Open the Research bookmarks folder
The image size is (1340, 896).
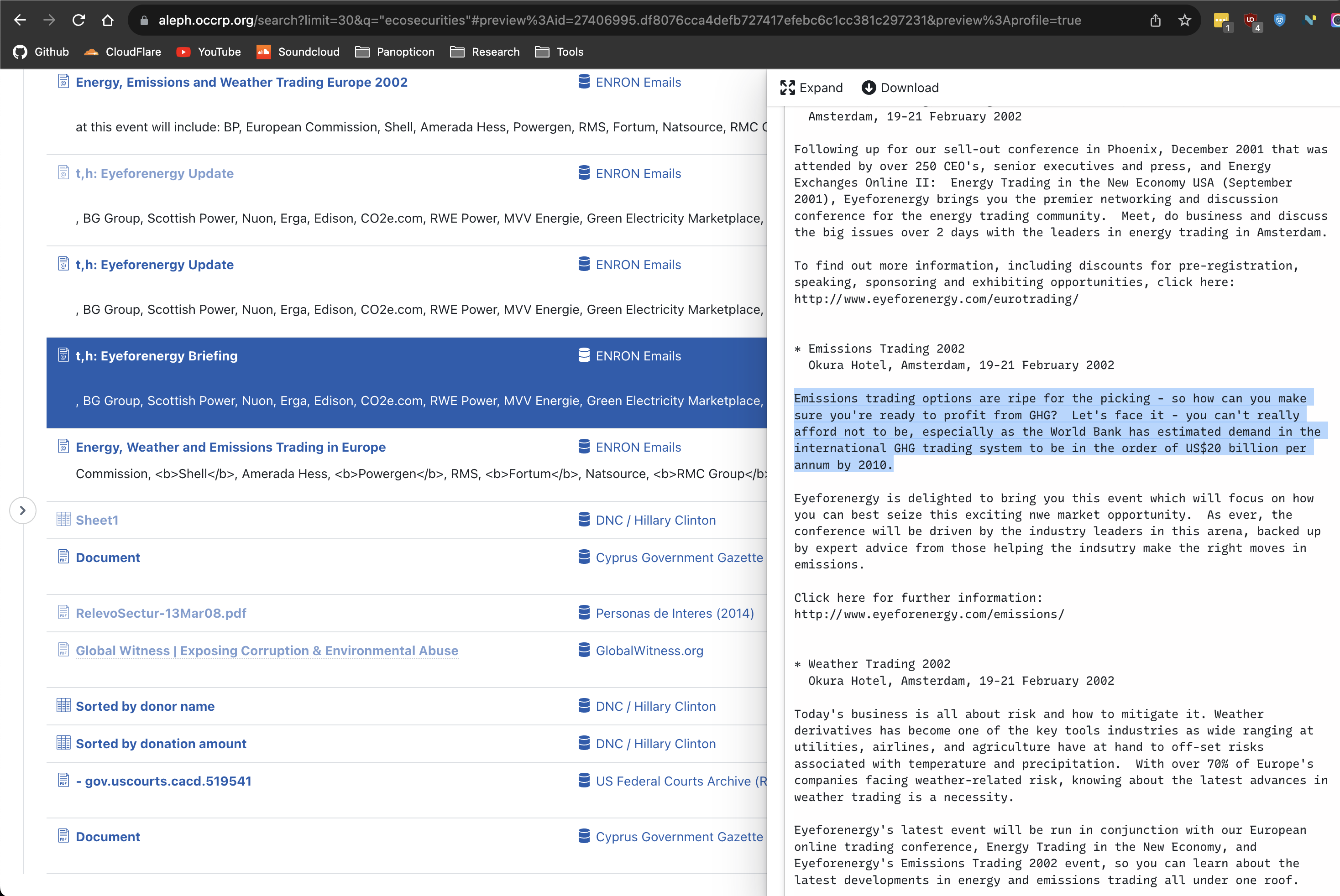coord(485,52)
